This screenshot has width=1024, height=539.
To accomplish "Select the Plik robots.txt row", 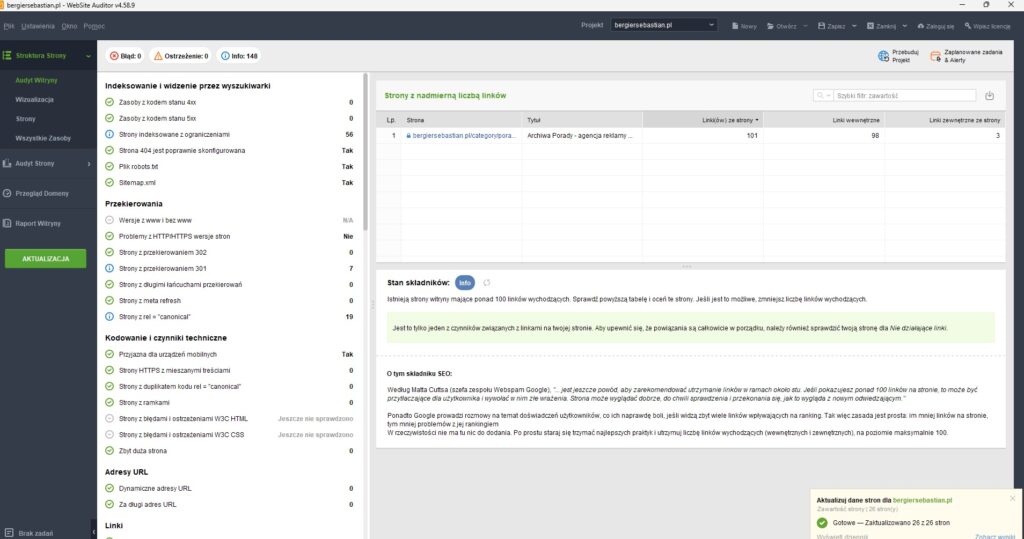I will 229,167.
